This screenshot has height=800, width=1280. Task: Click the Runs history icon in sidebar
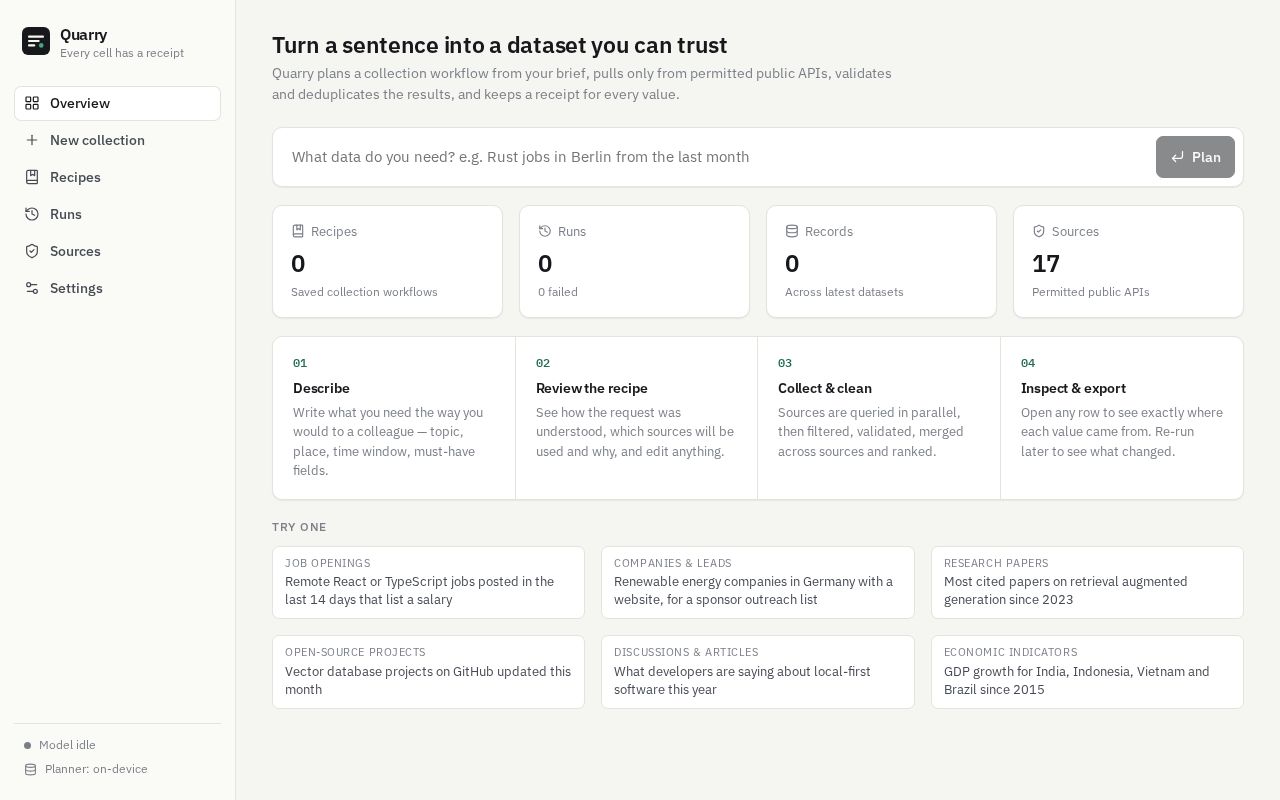coord(32,214)
